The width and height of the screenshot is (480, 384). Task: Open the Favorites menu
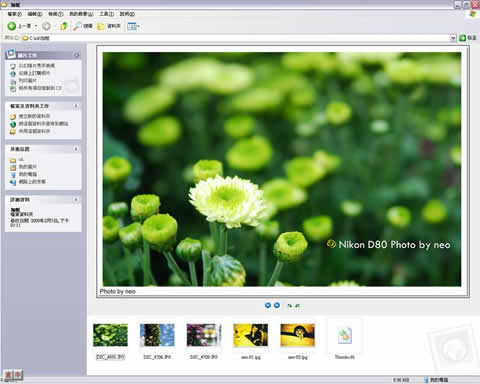[x=81, y=14]
